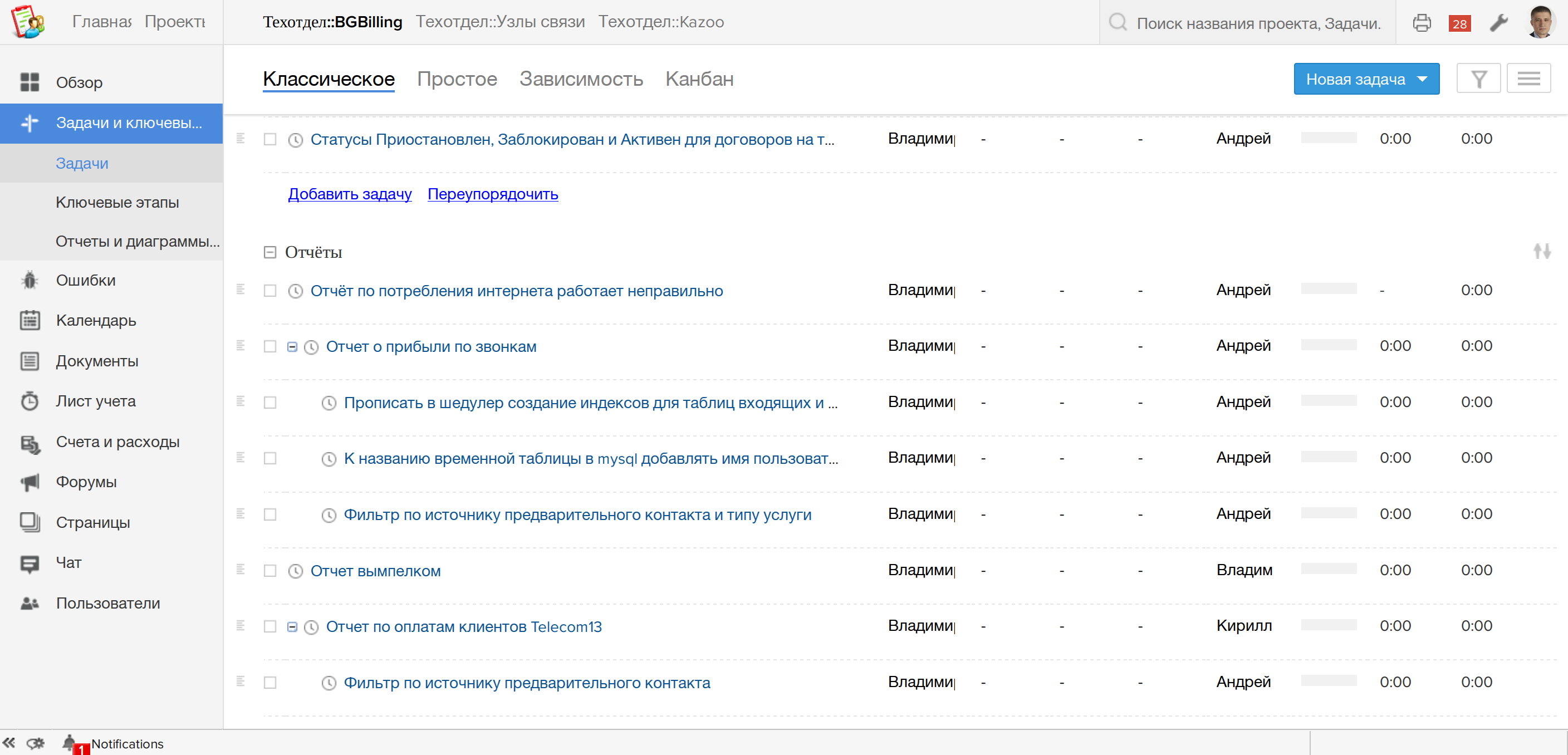Select checkbox for Фильтр по источнику предварительного контакта
Viewport: 1568px width, 755px height.
point(269,683)
